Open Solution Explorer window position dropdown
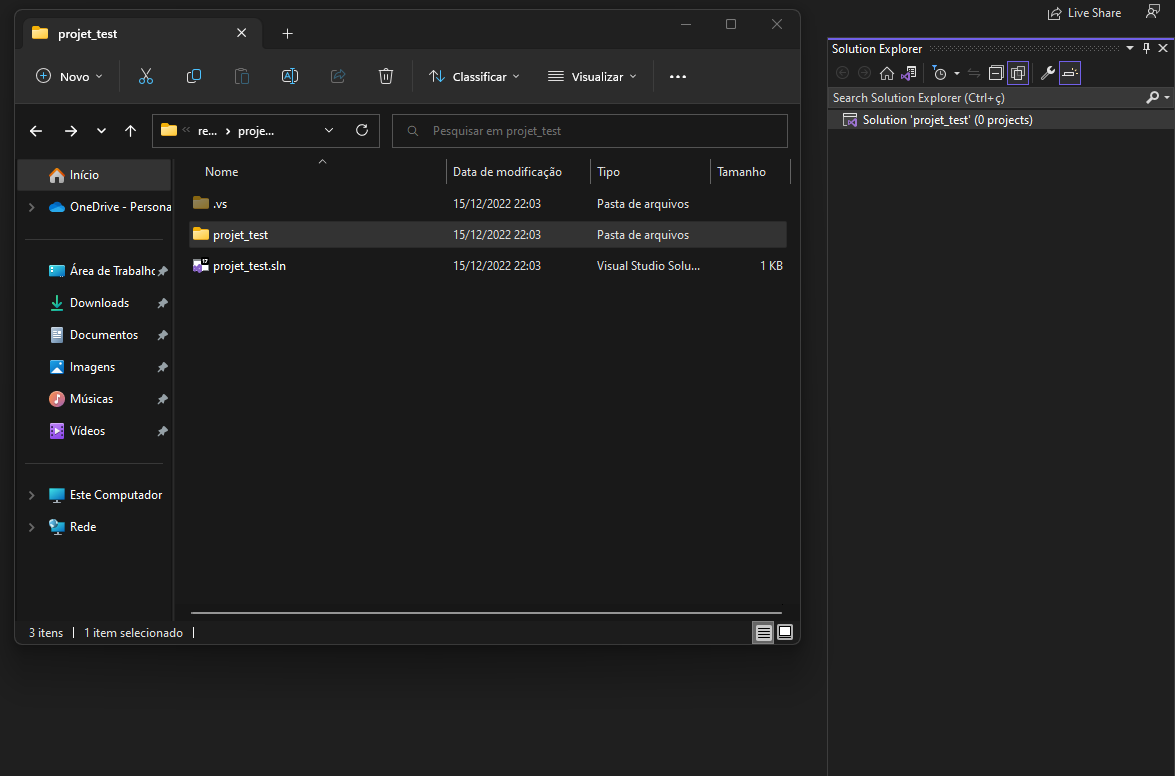This screenshot has height=776, width=1175. [x=1130, y=49]
